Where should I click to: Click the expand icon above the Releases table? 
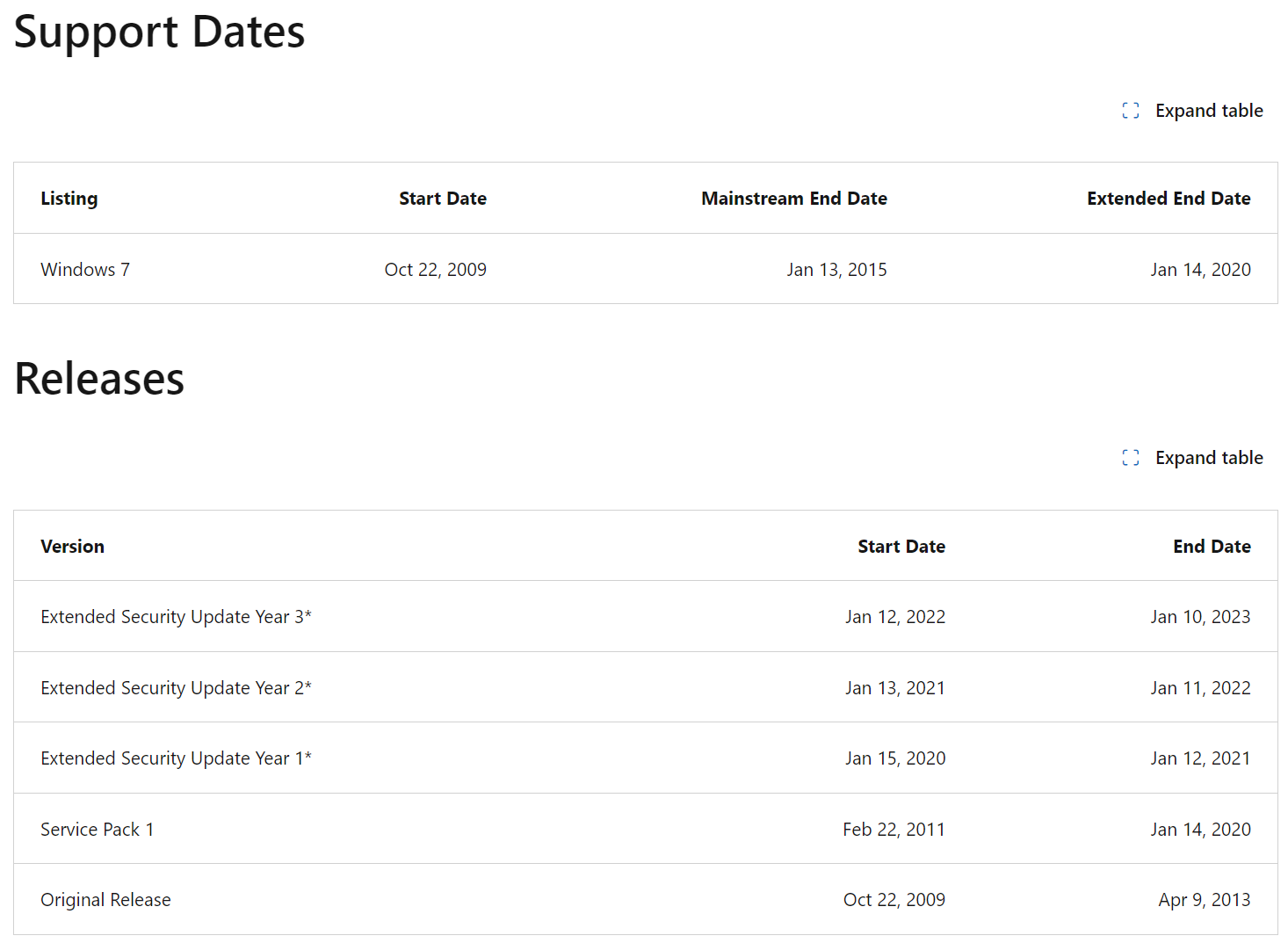(x=1131, y=458)
